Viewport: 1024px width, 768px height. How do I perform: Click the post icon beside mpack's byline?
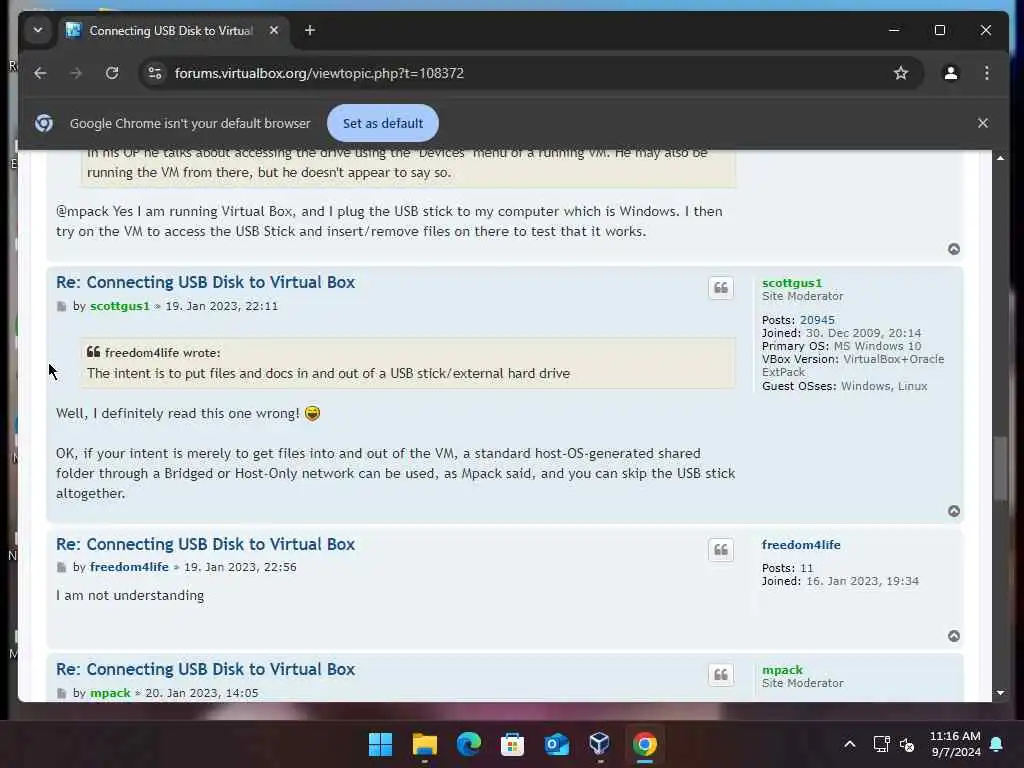point(61,693)
